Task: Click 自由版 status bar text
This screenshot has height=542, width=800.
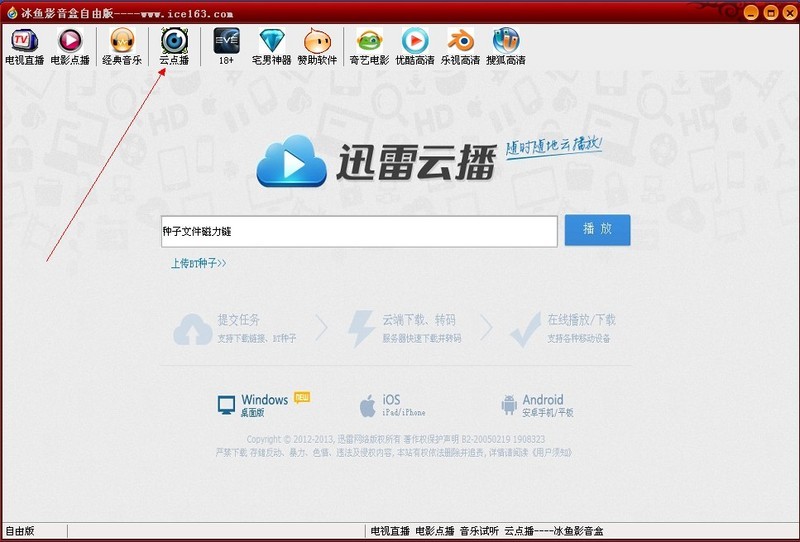Action: [x=19, y=531]
